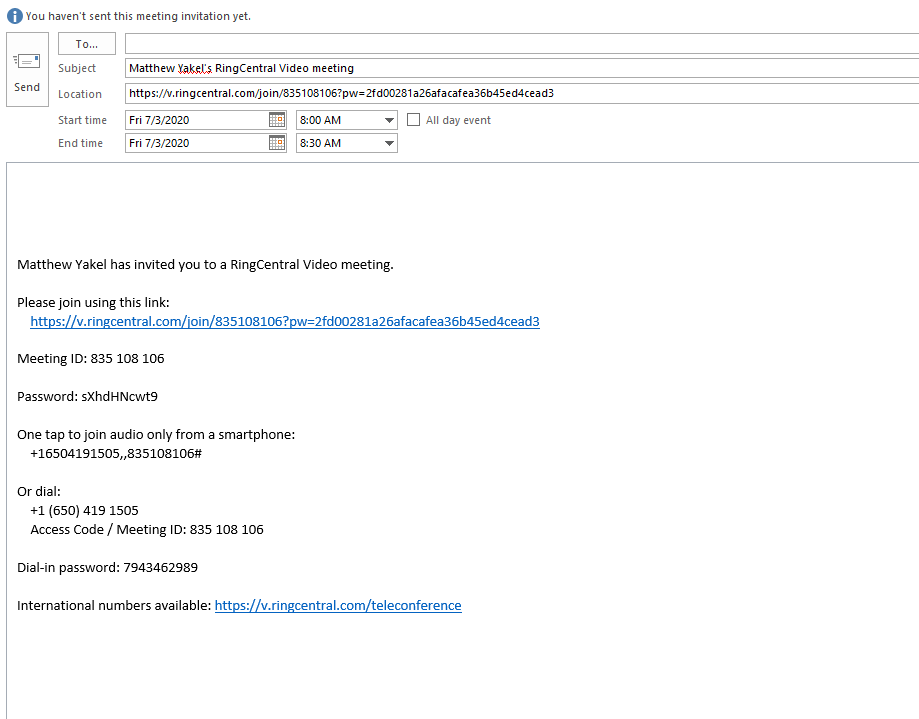Edit the Location field URL
The width and height of the screenshot is (919, 719).
[x=522, y=93]
